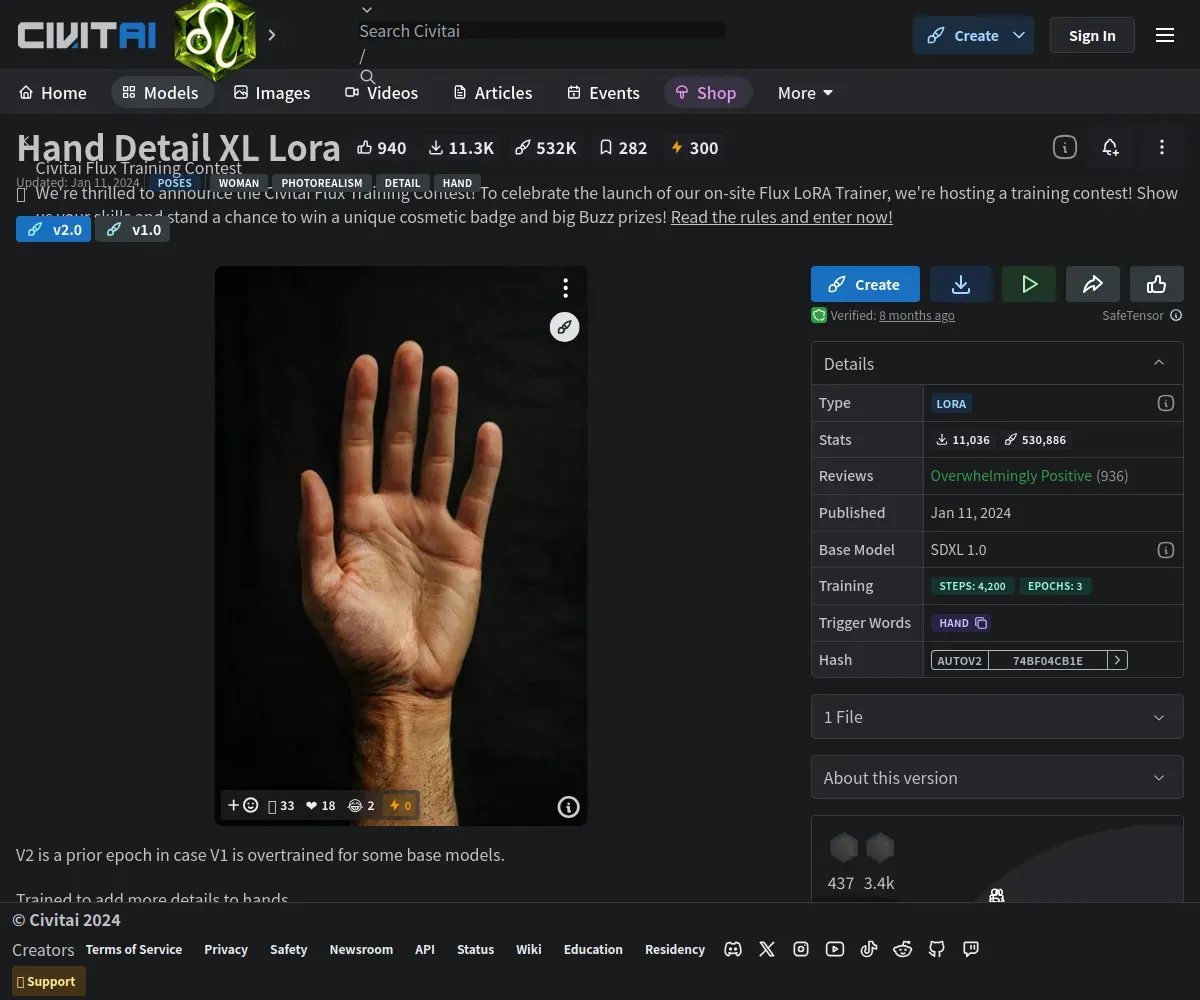This screenshot has height=1000, width=1200.
Task: Open the X (Twitter) footer icon
Action: coord(767,949)
